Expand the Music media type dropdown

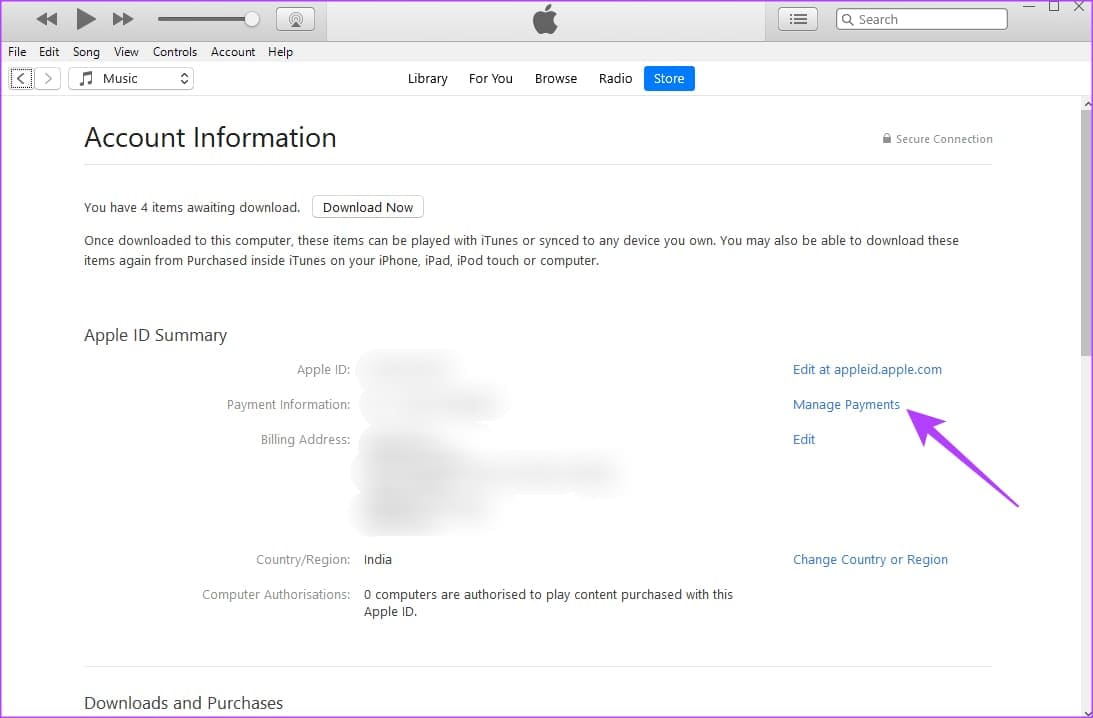(131, 79)
